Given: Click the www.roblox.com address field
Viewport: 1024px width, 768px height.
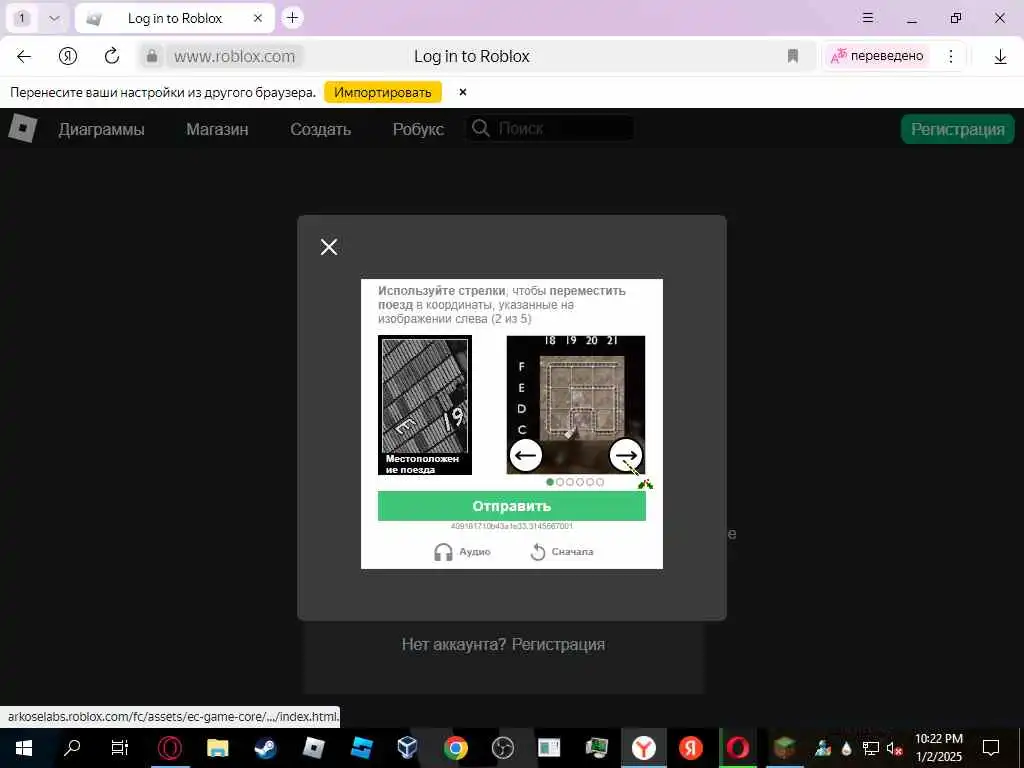Looking at the screenshot, I should (x=234, y=56).
